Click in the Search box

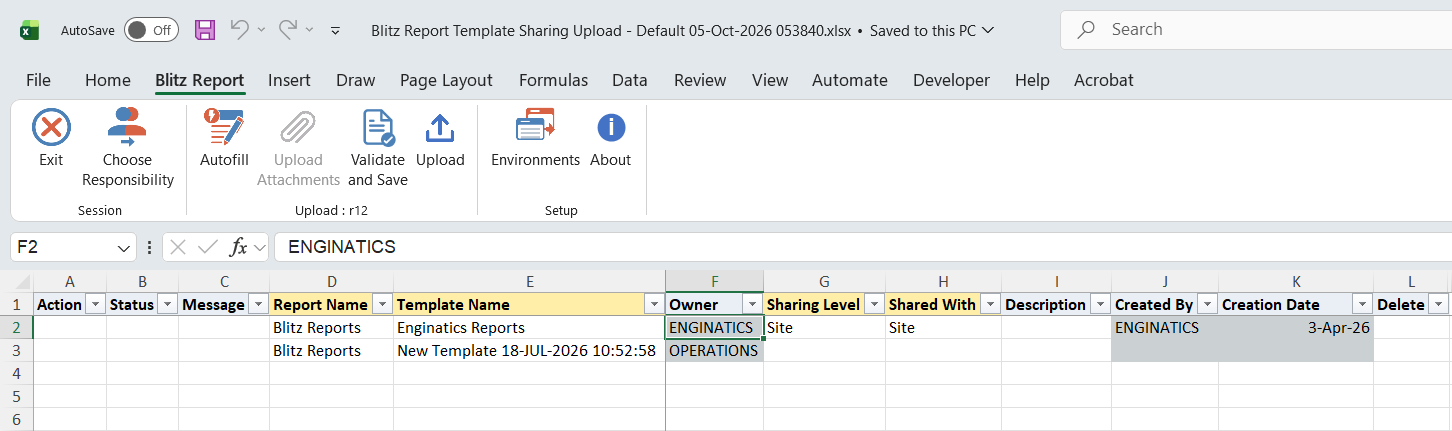(1256, 30)
